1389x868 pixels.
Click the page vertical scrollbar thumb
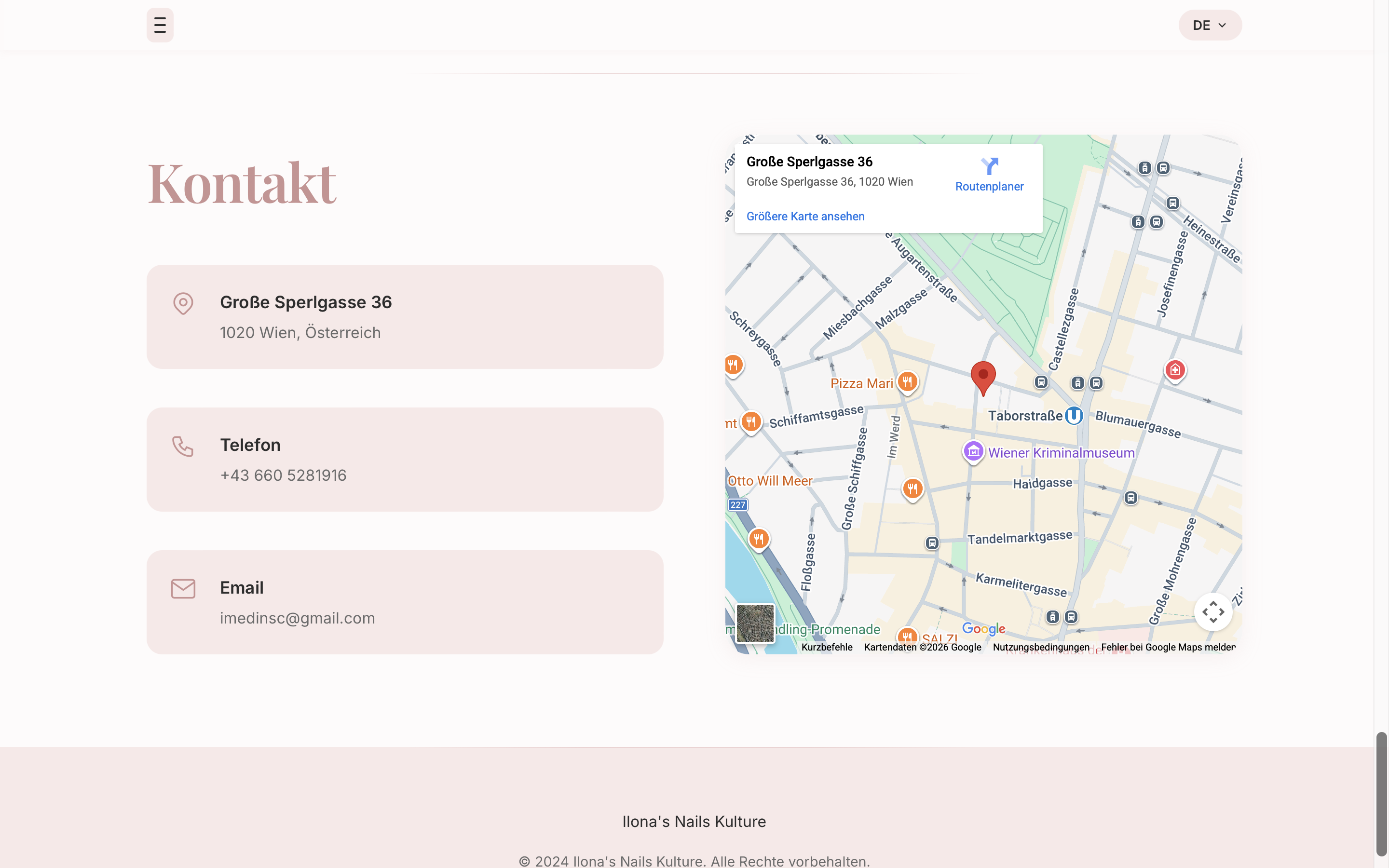(1381, 794)
